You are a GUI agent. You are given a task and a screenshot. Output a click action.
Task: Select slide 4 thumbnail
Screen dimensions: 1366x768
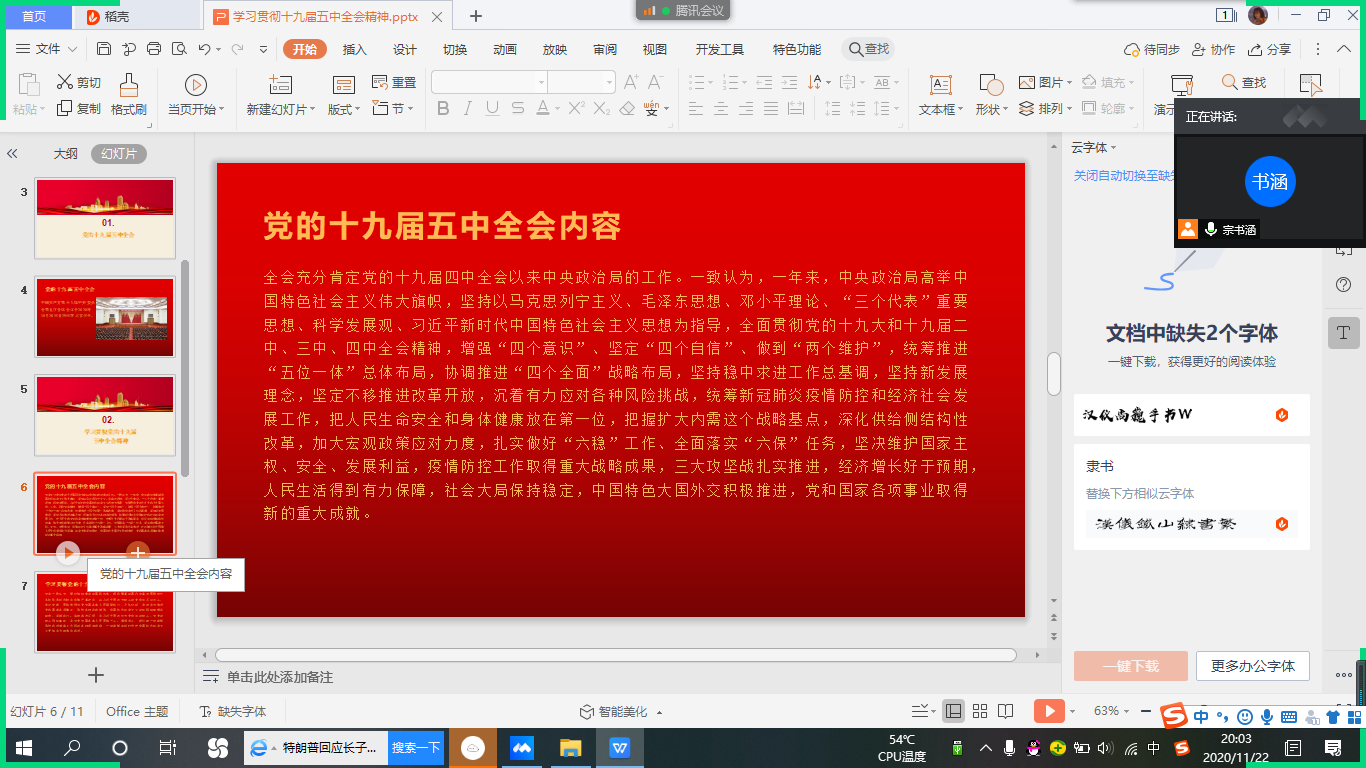coord(106,317)
